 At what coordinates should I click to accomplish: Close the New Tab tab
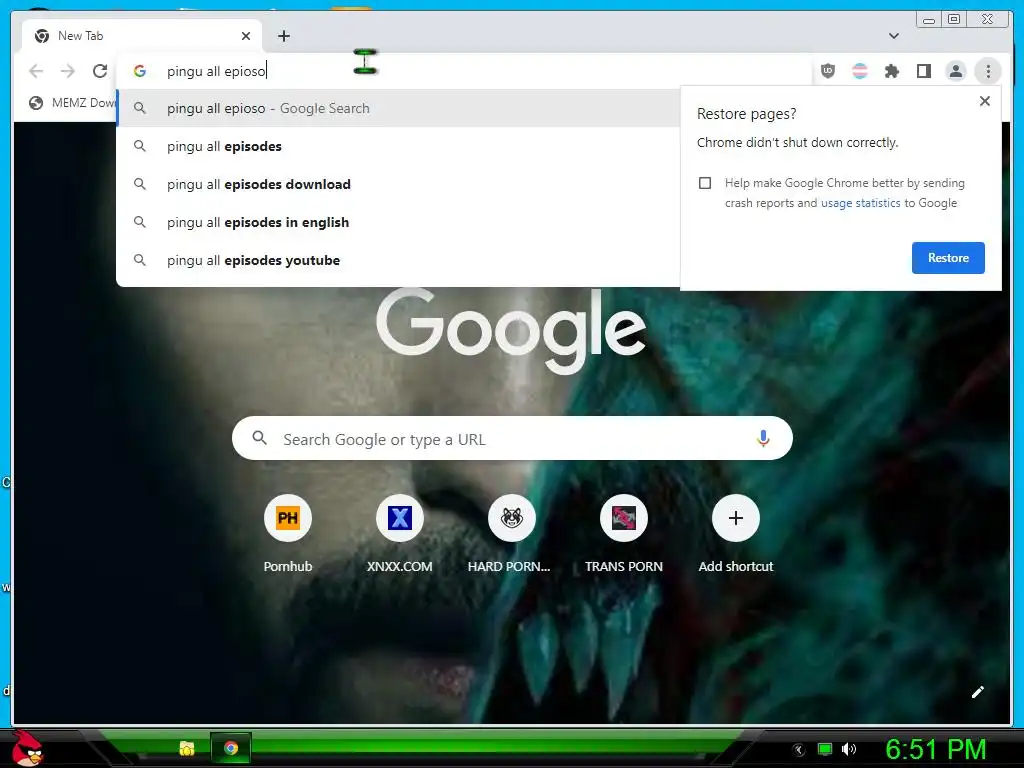tap(246, 36)
